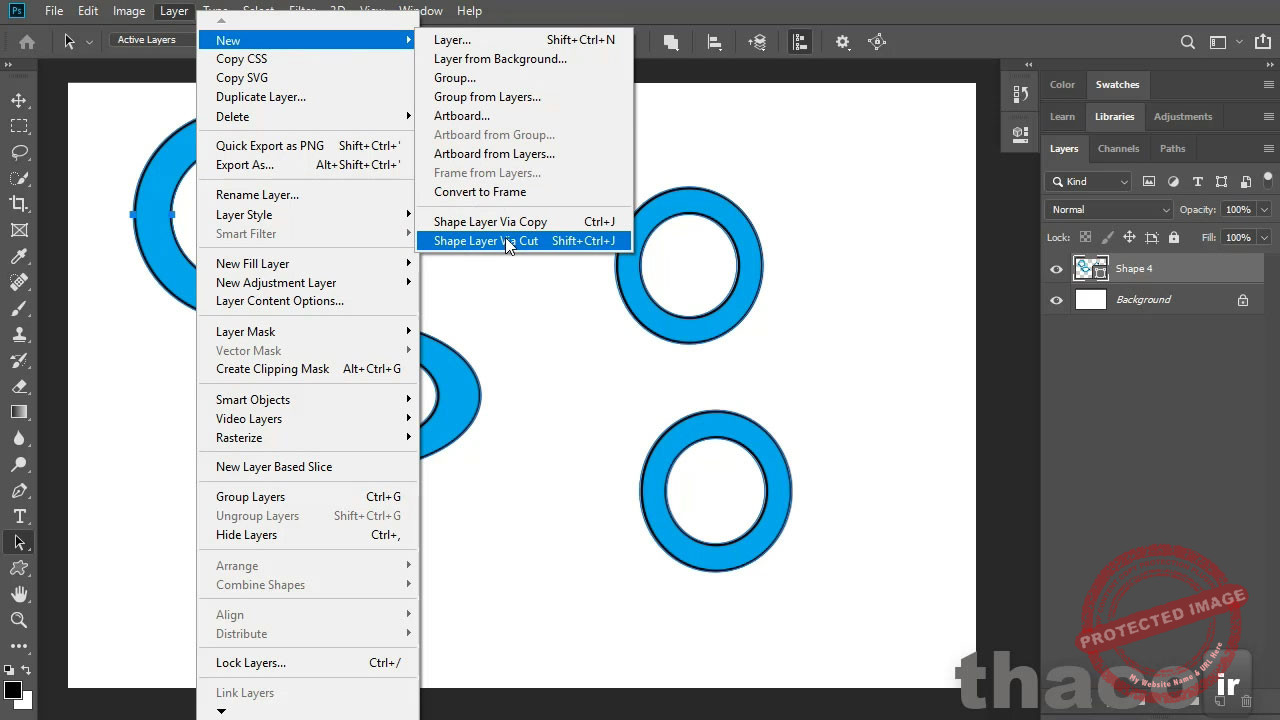Switch to the Channels tab
Image resolution: width=1280 pixels, height=720 pixels.
click(x=1118, y=148)
